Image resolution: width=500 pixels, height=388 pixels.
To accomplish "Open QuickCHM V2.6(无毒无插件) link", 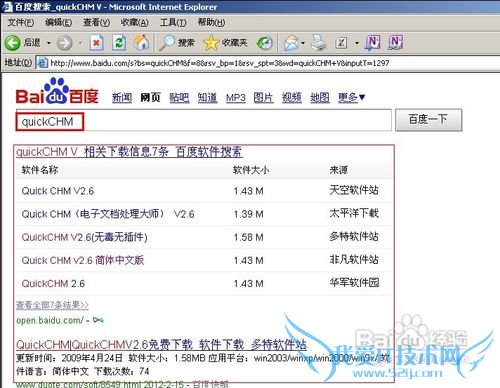I will (x=84, y=237).
